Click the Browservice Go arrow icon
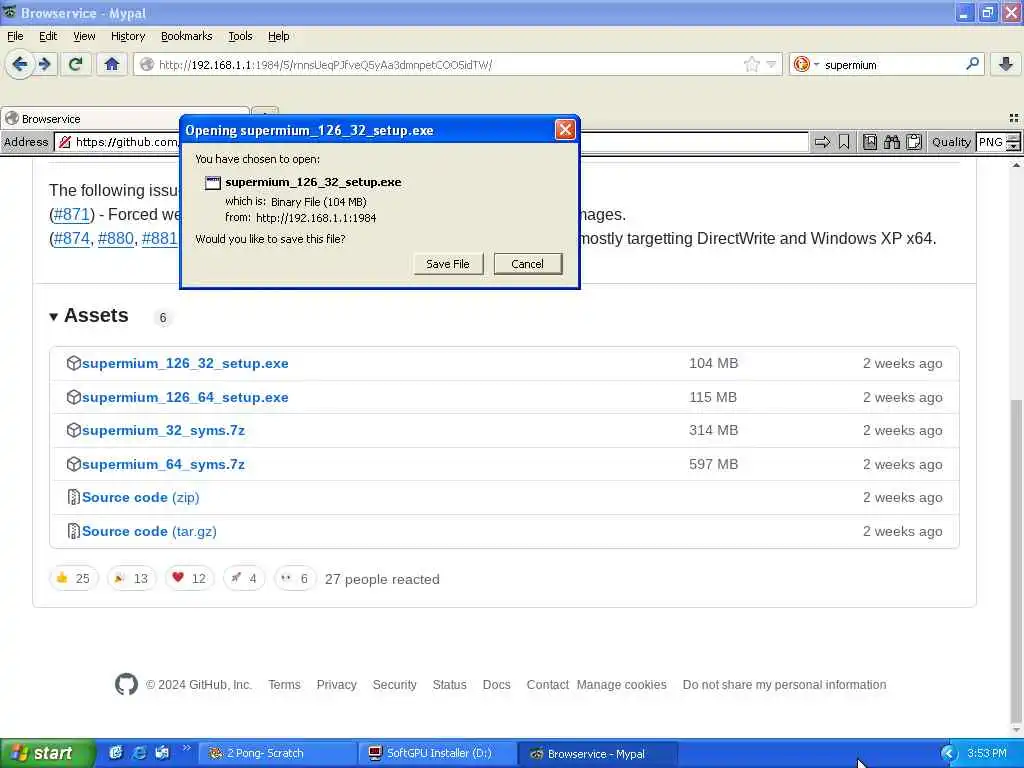Screen dimensions: 1024x768 (822, 142)
